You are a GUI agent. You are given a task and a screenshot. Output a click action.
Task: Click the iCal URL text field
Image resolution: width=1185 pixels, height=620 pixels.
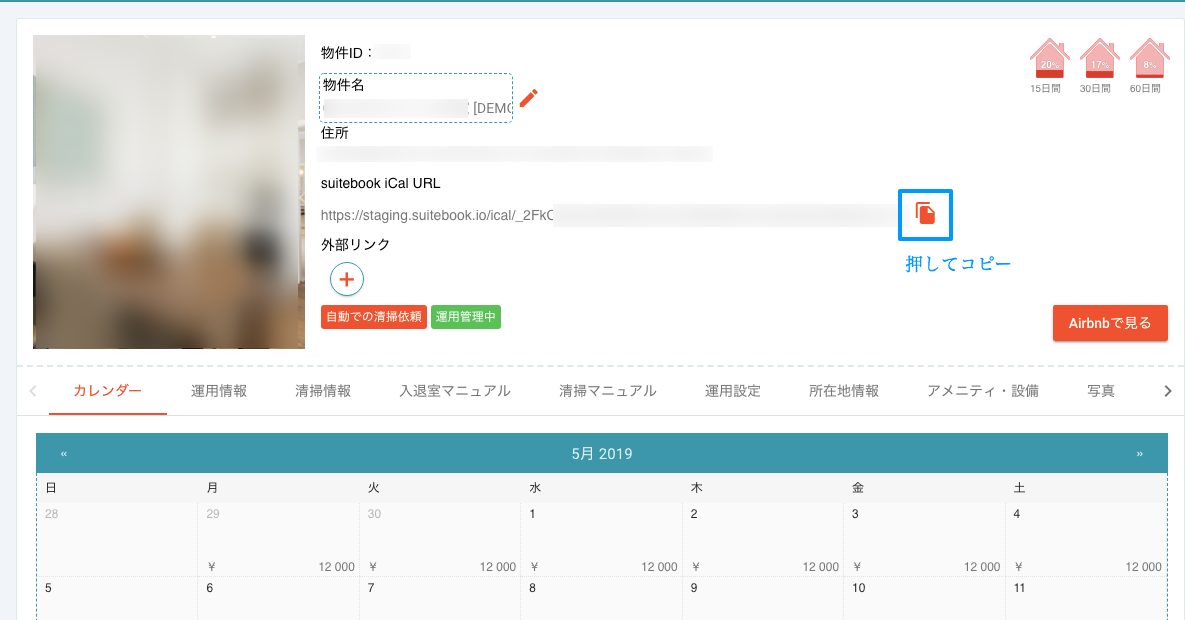[x=608, y=215]
